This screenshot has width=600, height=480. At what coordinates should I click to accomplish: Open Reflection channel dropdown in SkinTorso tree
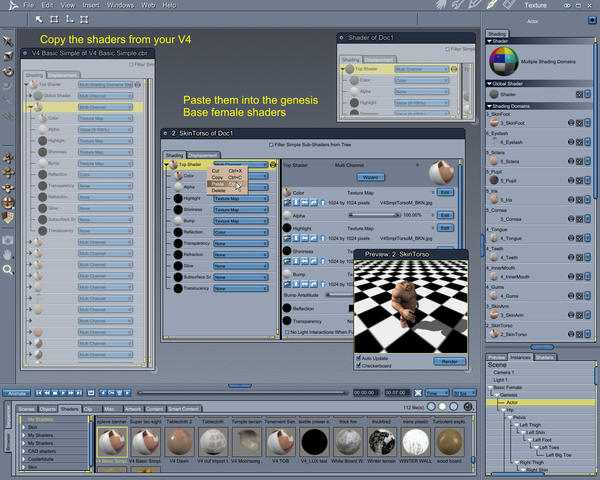[x=240, y=232]
